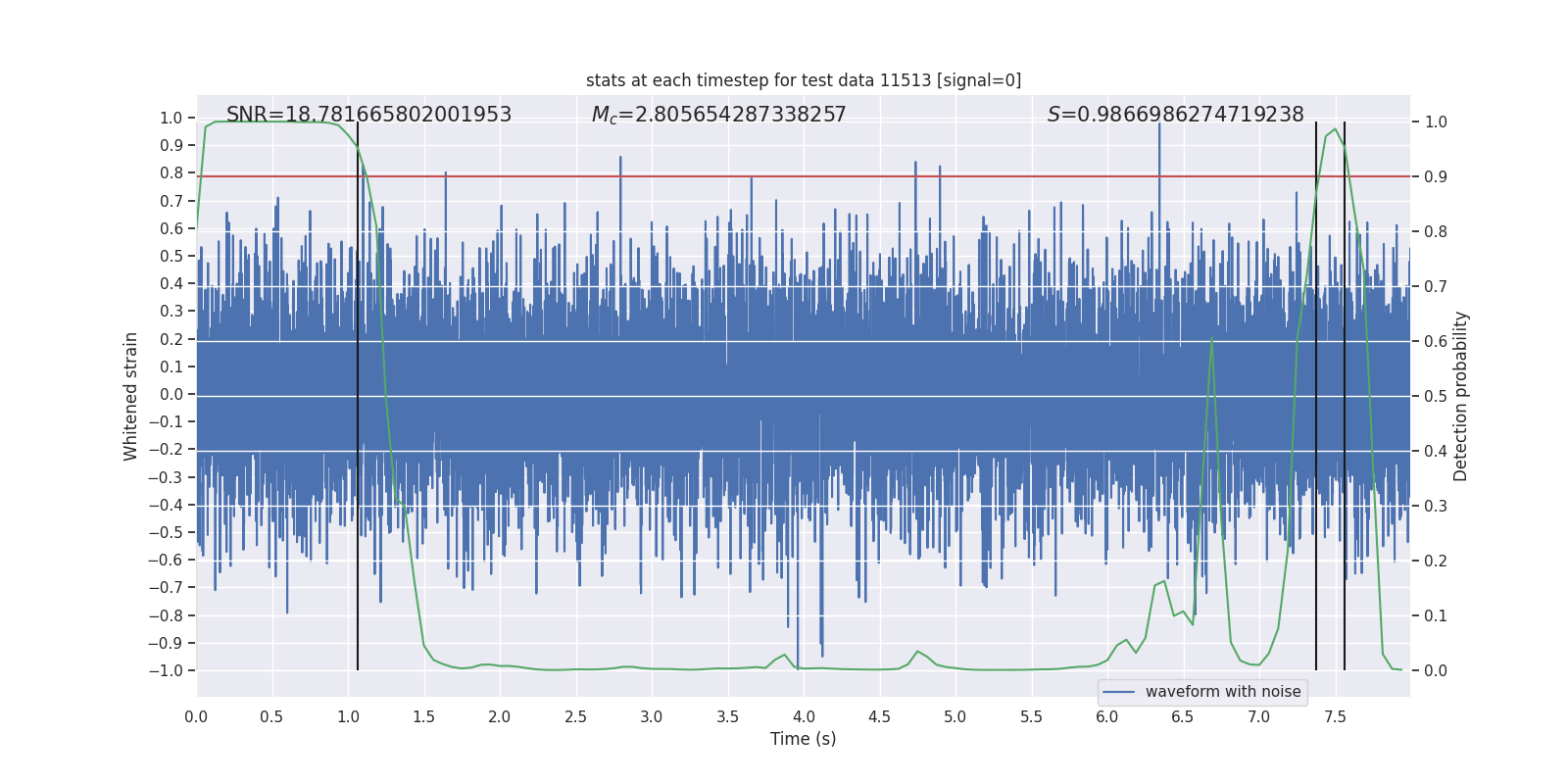The height and width of the screenshot is (784, 1568).
Task: Click the 1.5 tick on the Time axis
Action: [423, 716]
